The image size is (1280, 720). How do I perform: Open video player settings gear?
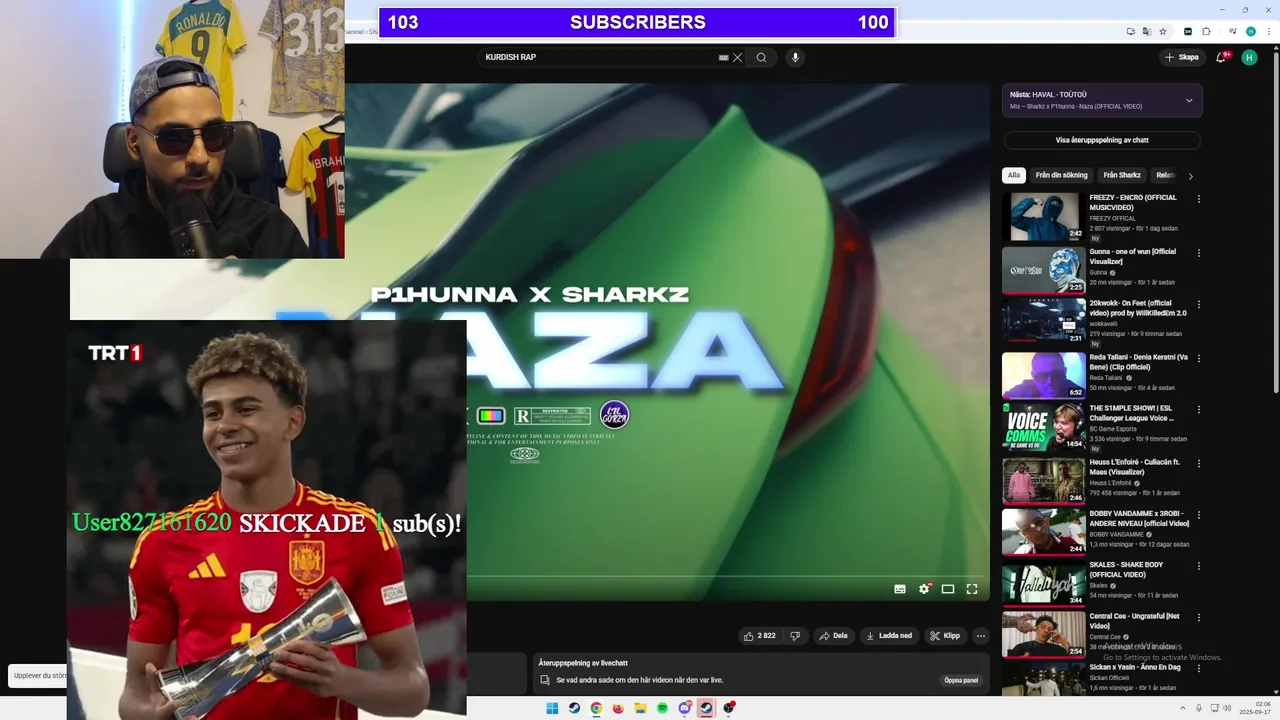tap(924, 589)
